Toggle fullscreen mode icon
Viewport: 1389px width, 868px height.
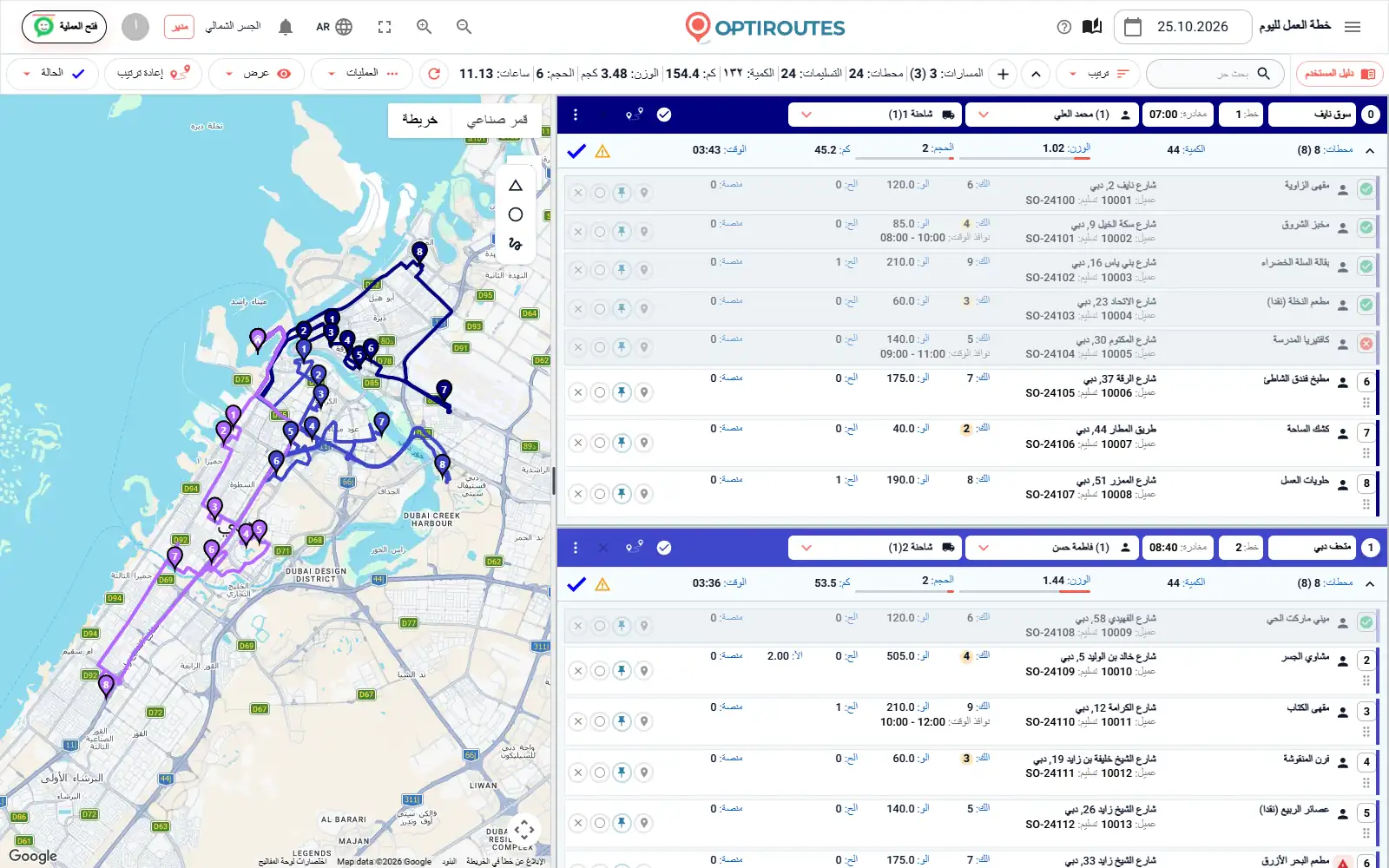[x=385, y=27]
